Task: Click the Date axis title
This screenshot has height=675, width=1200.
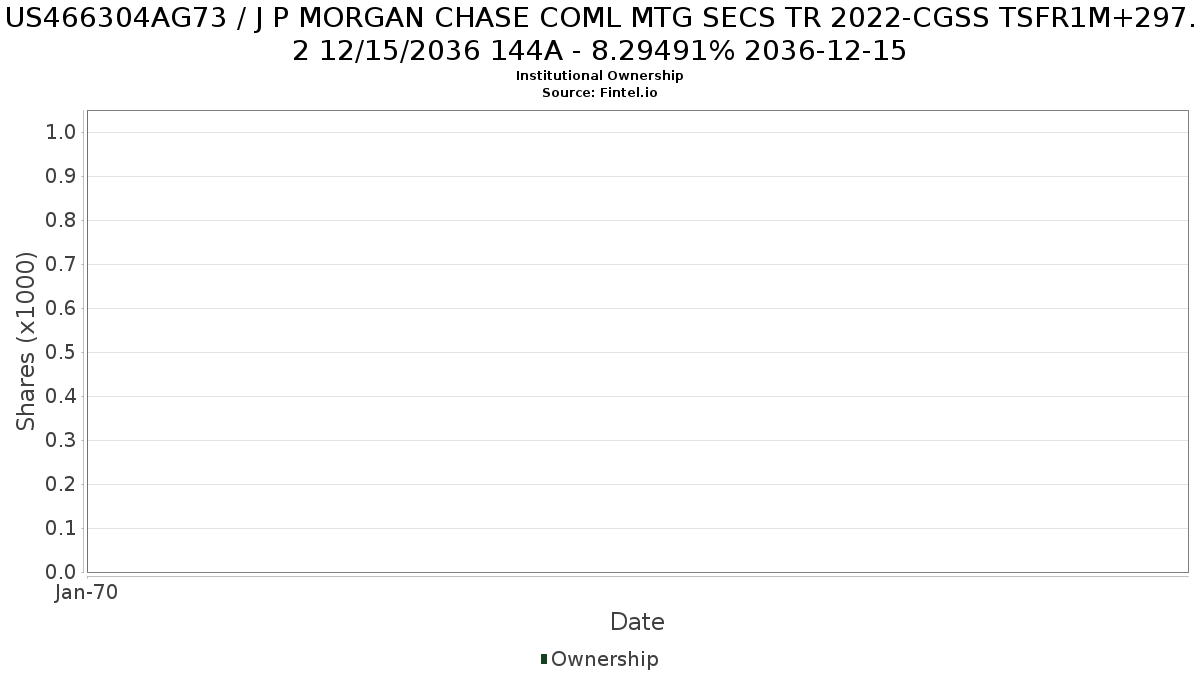Action: pyautogui.click(x=637, y=622)
